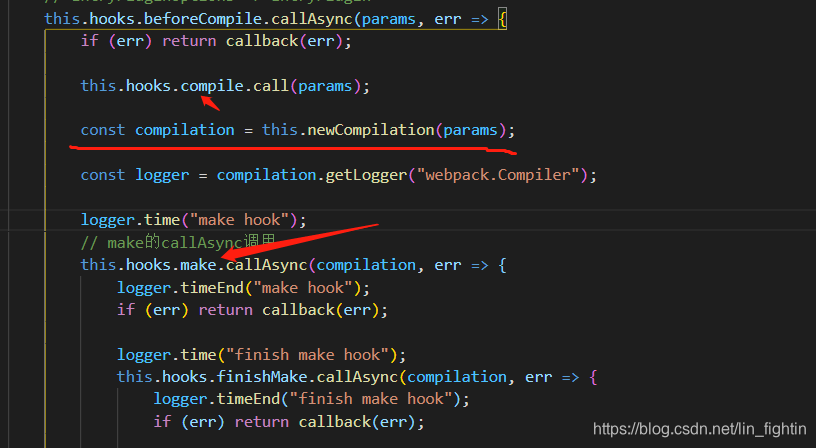
Task: Click 'getLogger' method call
Action: tap(366, 175)
